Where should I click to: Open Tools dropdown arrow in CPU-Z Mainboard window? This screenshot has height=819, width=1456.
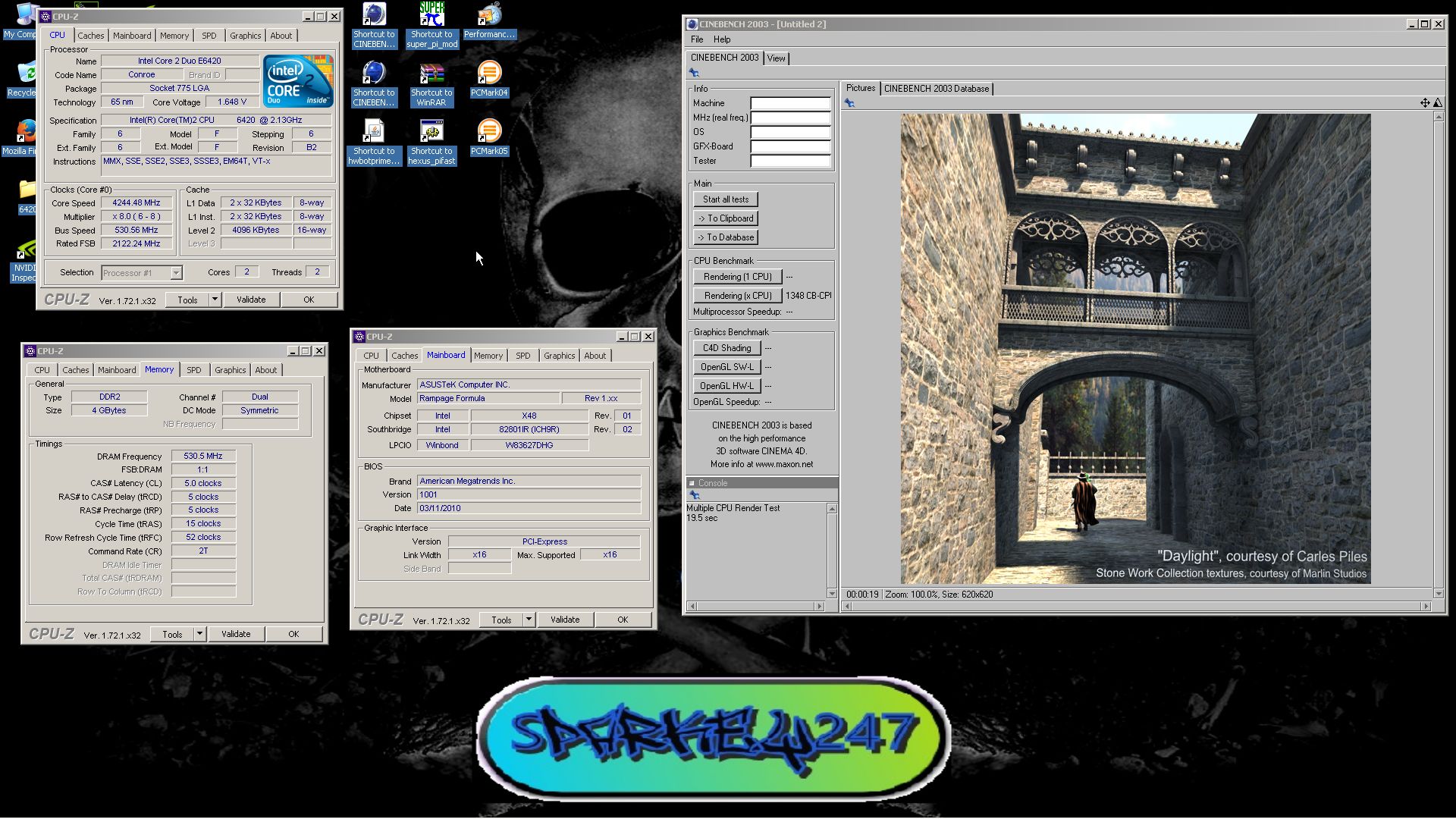[529, 620]
